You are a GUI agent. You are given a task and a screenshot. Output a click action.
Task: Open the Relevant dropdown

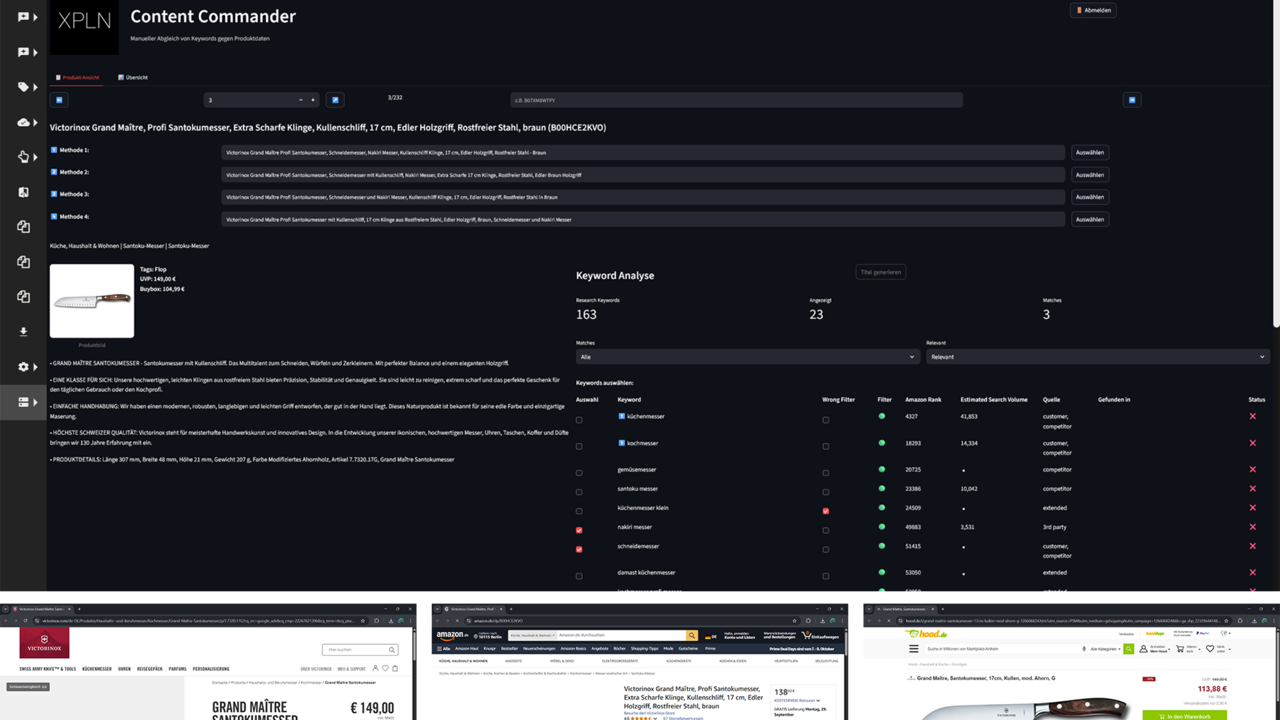point(1097,357)
